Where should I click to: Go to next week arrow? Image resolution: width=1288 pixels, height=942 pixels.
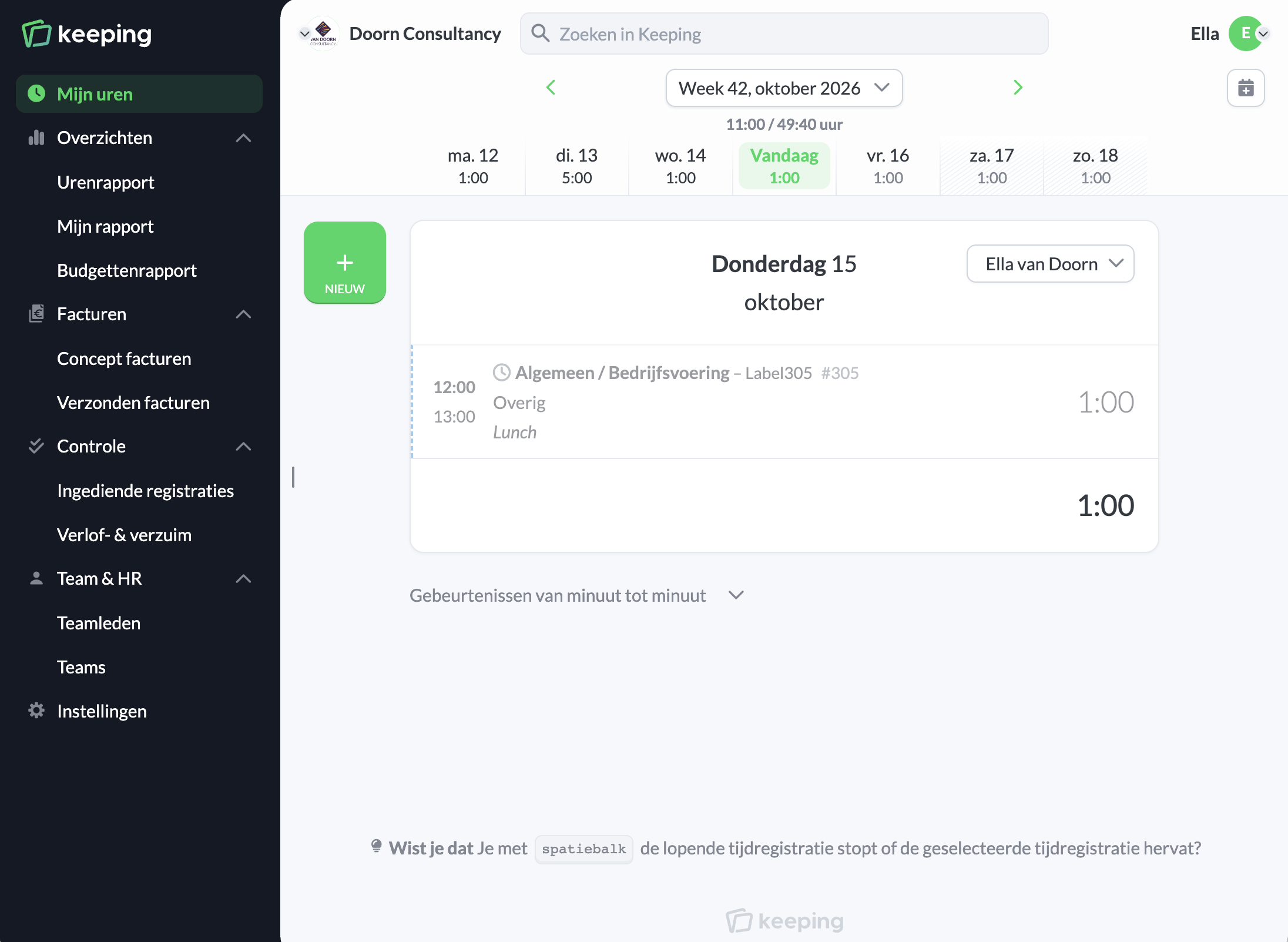pyautogui.click(x=1018, y=88)
